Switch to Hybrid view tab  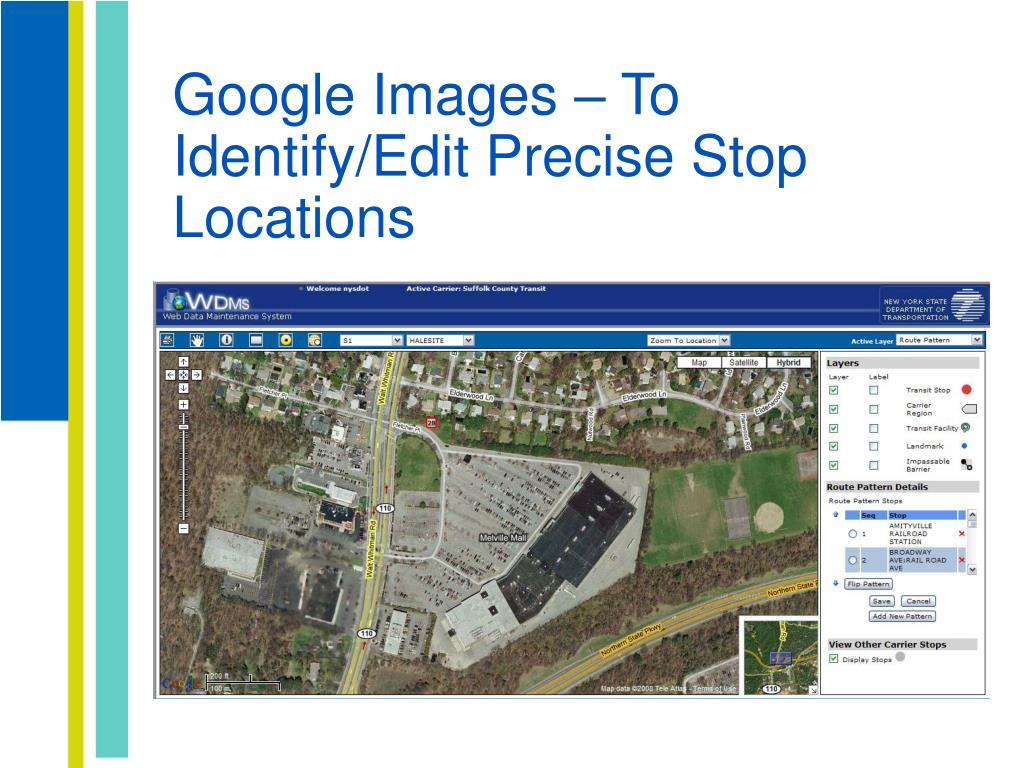[788, 362]
